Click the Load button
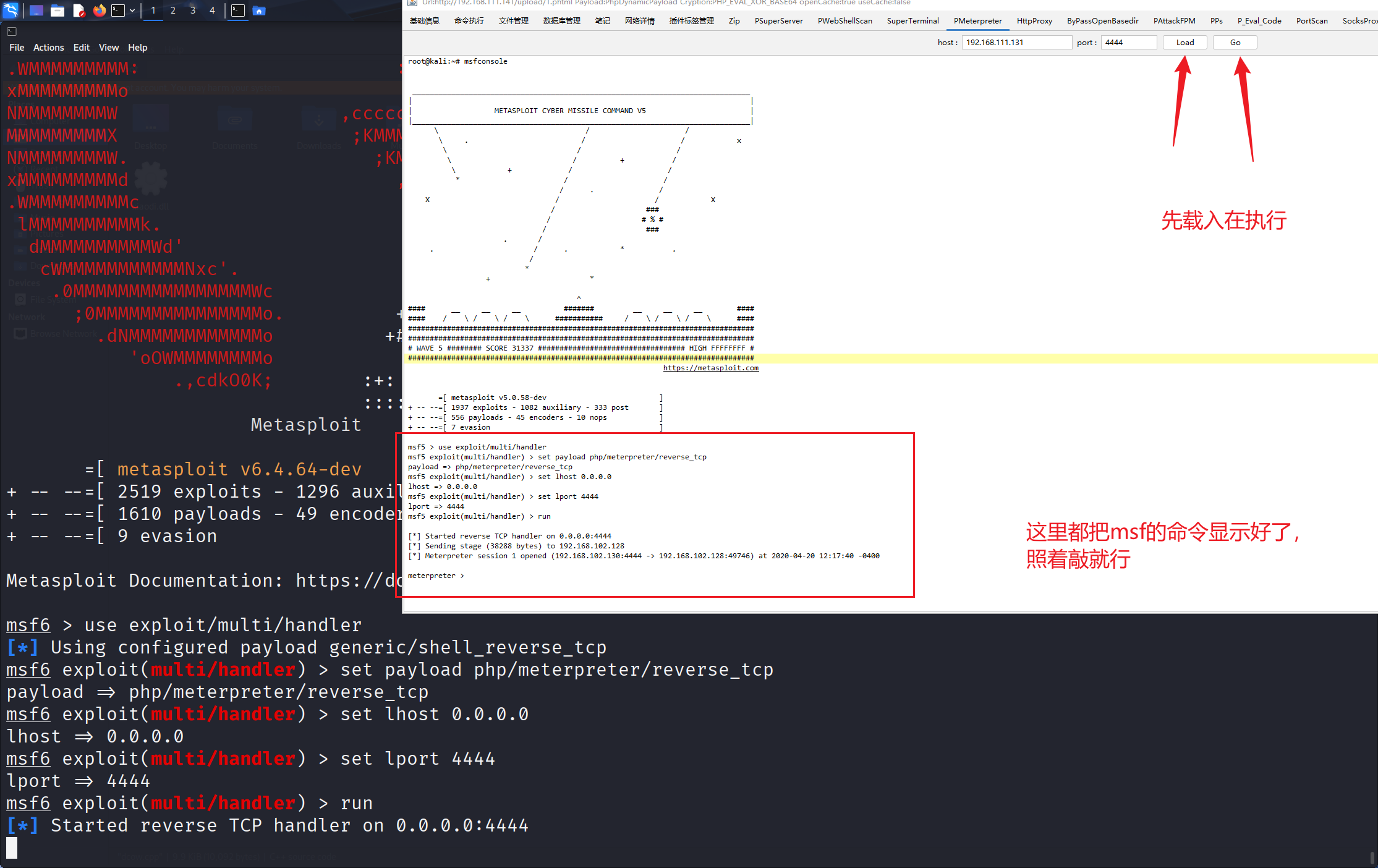Viewport: 1378px width, 868px height. coord(1184,43)
